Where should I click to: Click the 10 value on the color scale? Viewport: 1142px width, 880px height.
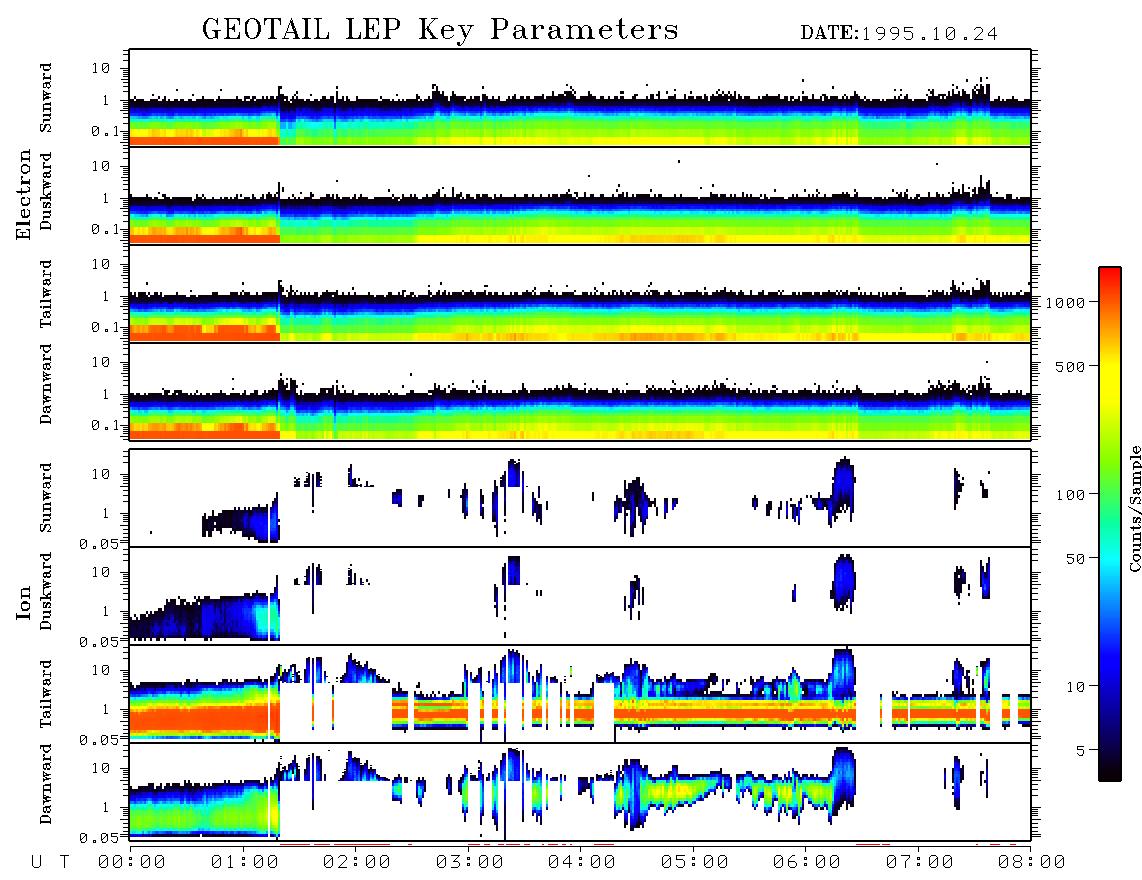[x=1075, y=686]
